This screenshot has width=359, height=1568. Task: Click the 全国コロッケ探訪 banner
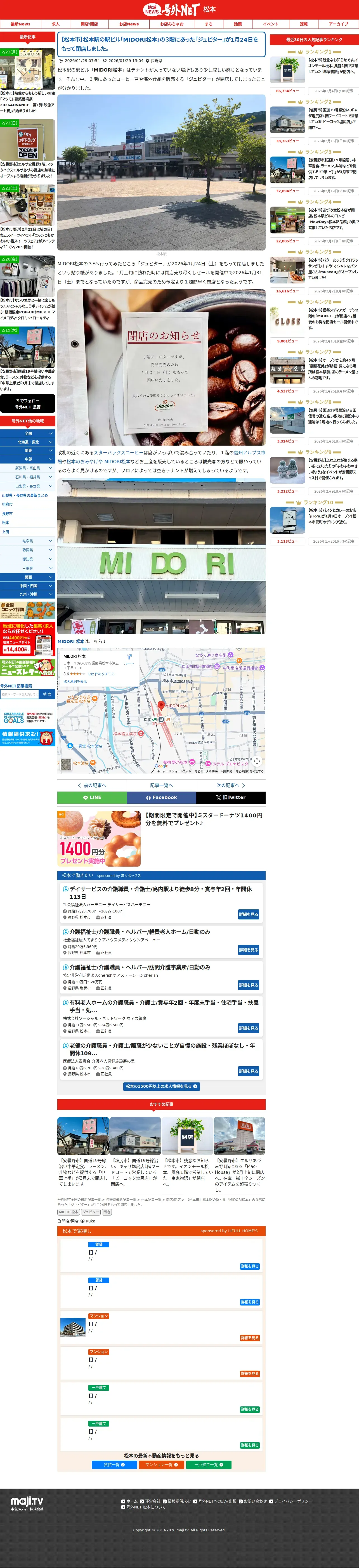[x=27, y=610]
